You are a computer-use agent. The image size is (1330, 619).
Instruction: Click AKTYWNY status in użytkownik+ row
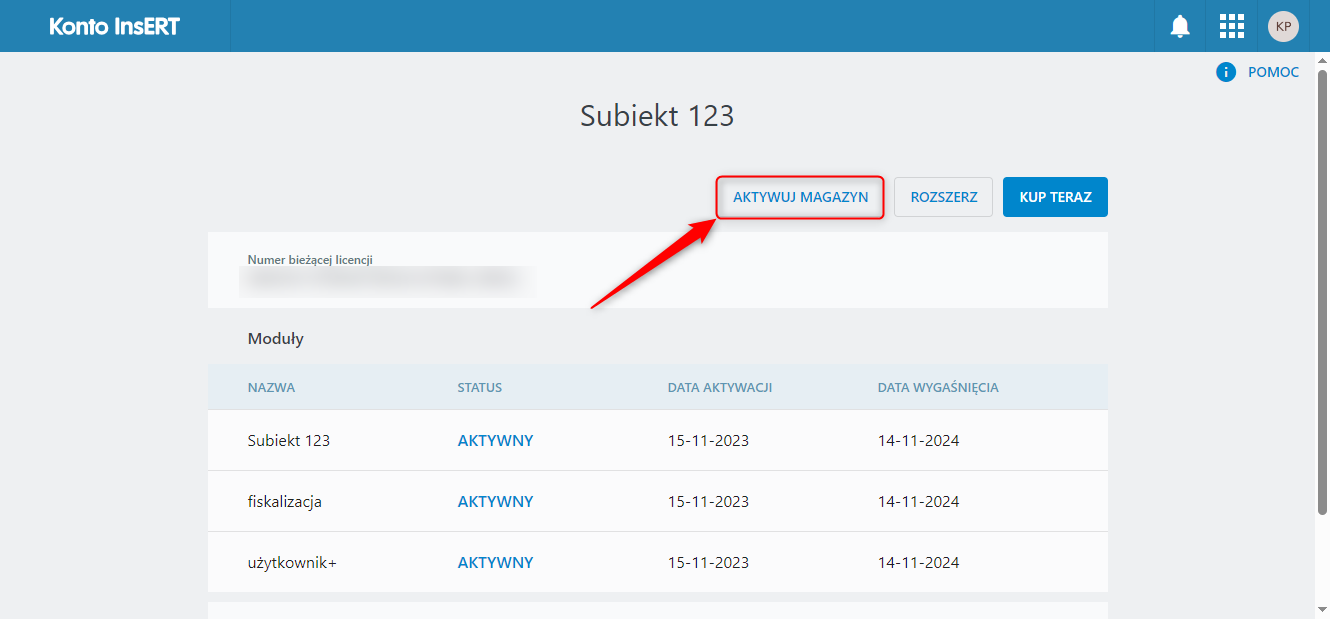click(x=496, y=563)
